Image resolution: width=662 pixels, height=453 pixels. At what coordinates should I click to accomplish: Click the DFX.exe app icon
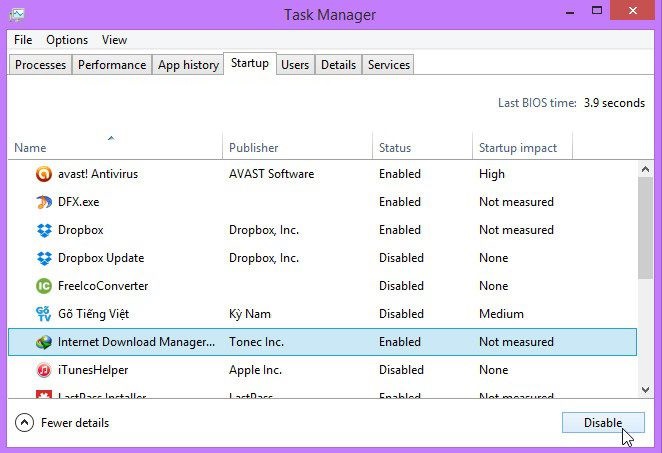point(44,202)
